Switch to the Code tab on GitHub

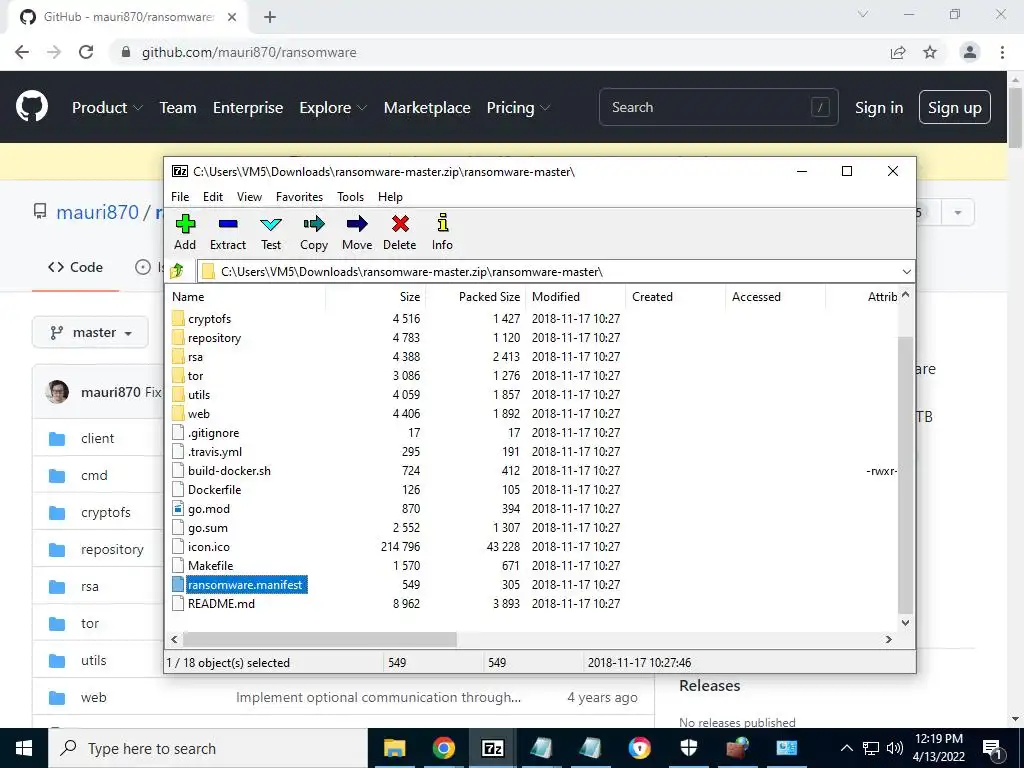click(x=75, y=267)
